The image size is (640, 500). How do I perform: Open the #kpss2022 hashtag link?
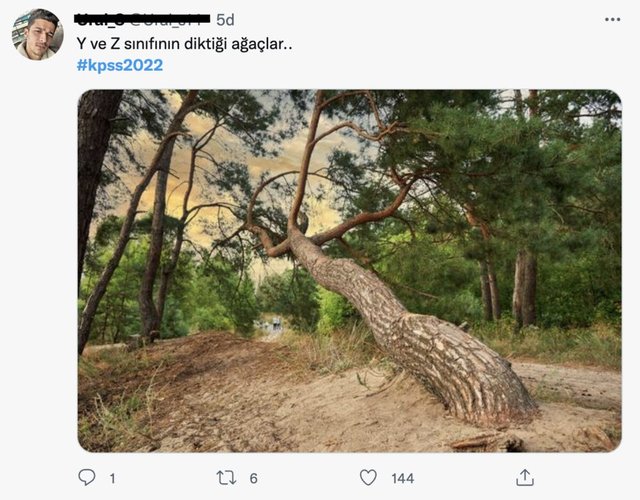click(x=119, y=65)
